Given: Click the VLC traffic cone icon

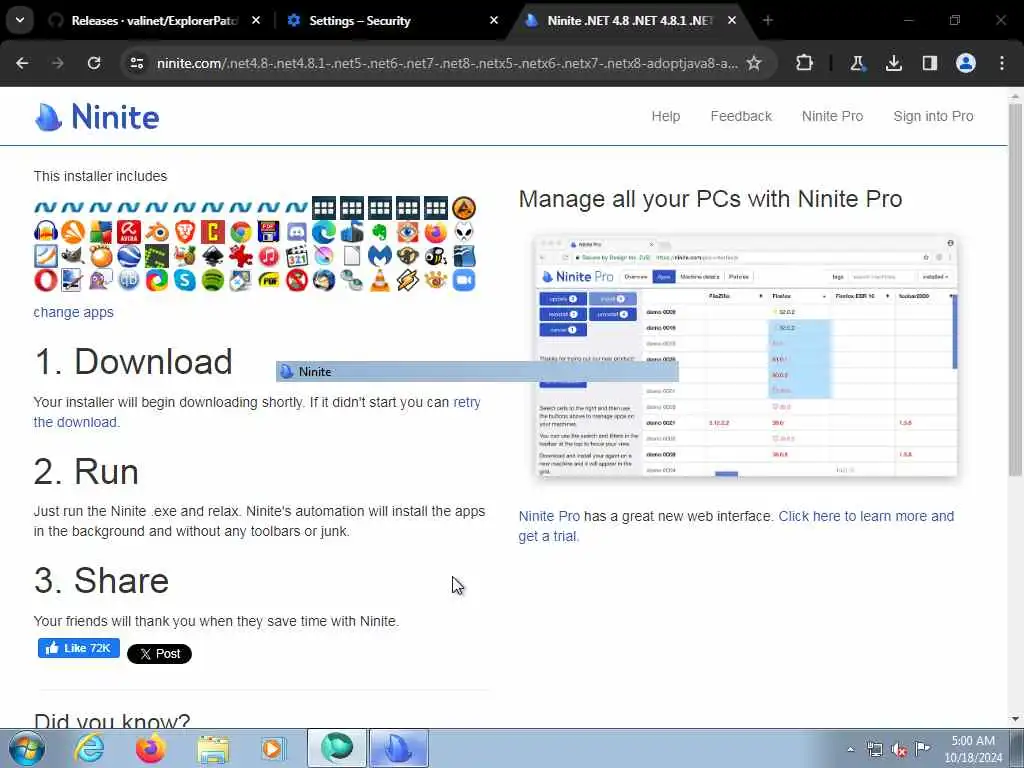Looking at the screenshot, I should coord(380,280).
